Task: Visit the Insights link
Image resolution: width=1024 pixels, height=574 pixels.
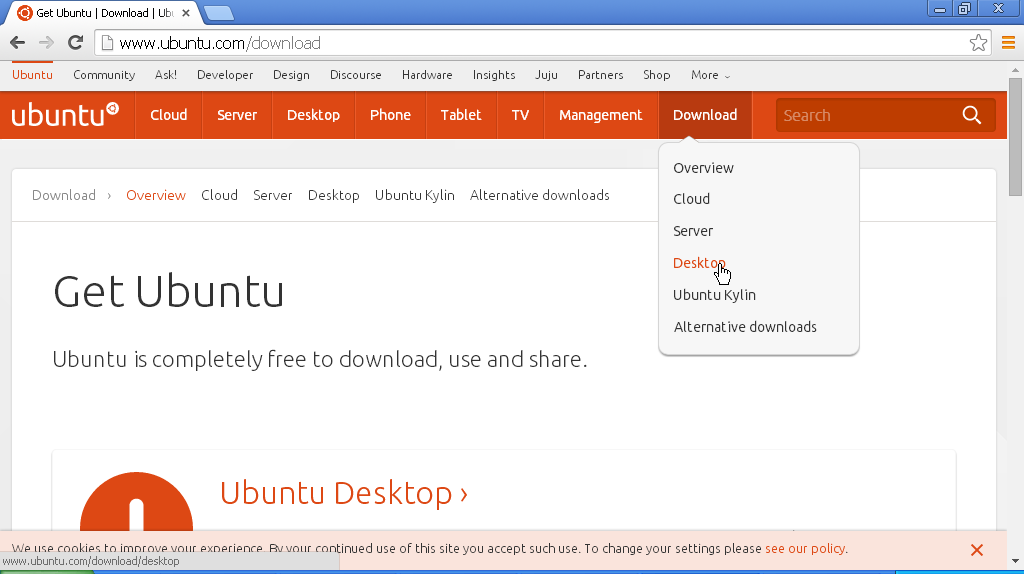Action: [494, 75]
